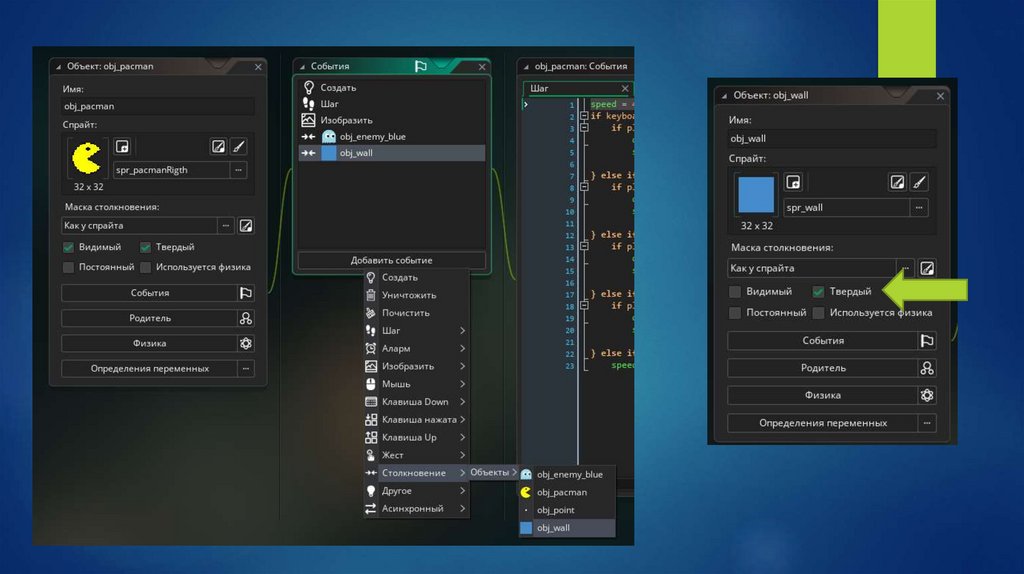Select Шаг event in События list
Image resolution: width=1024 pixels, height=574 pixels.
392,103
